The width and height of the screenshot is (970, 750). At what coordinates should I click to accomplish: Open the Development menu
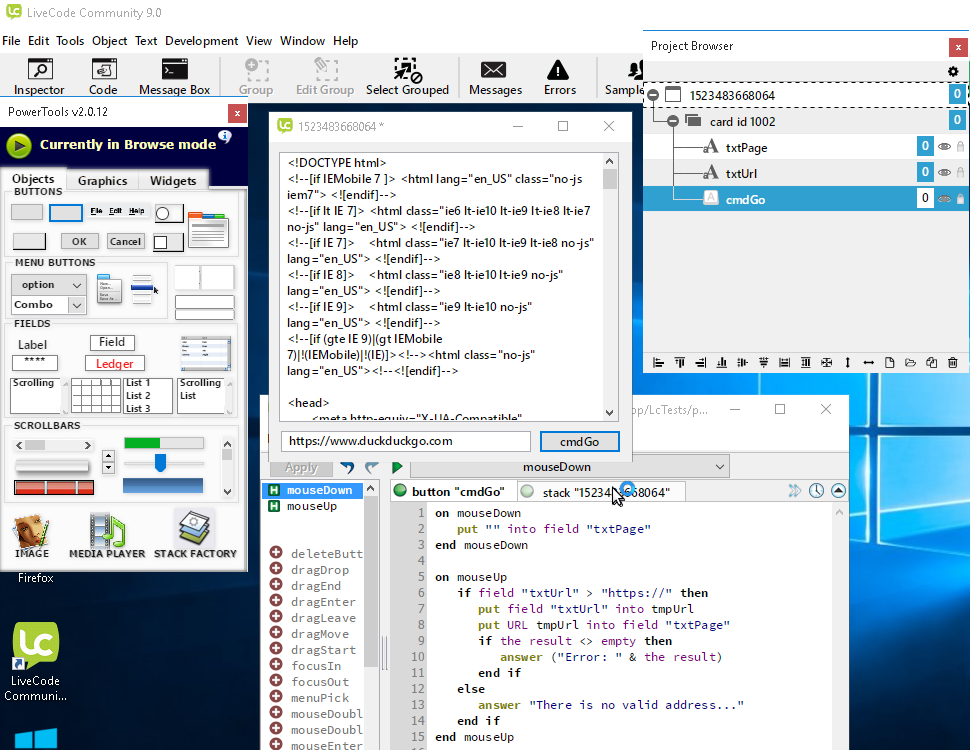tap(201, 41)
